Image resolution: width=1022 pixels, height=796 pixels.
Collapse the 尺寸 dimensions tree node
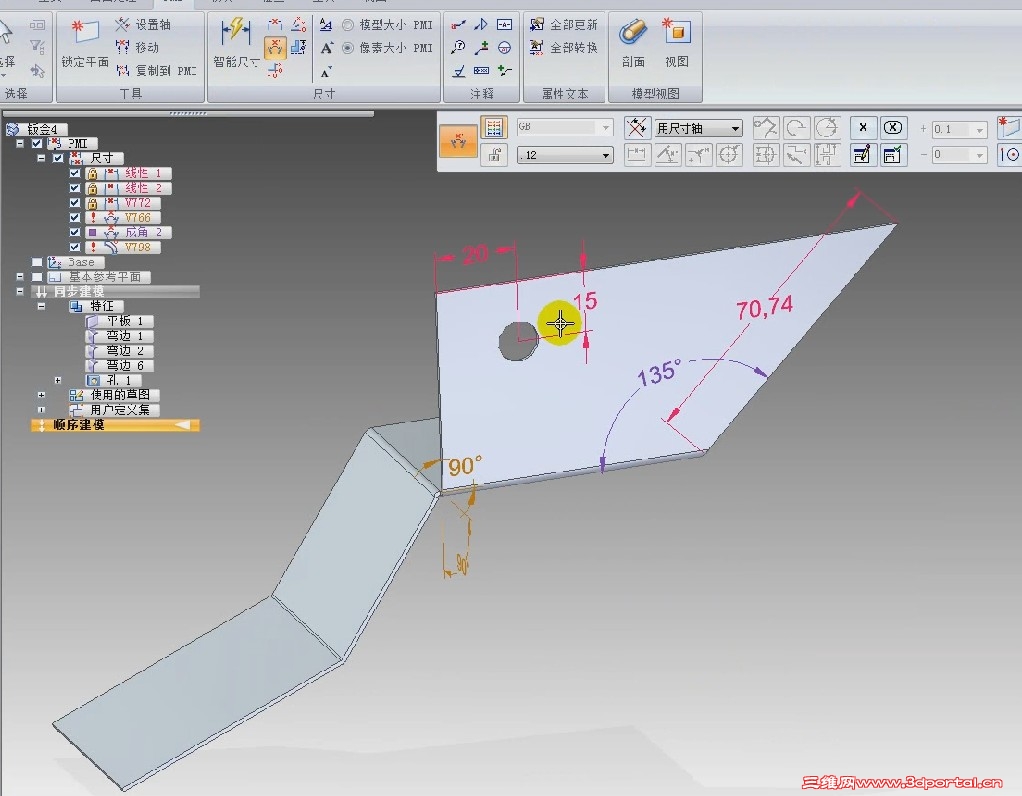pos(42,158)
